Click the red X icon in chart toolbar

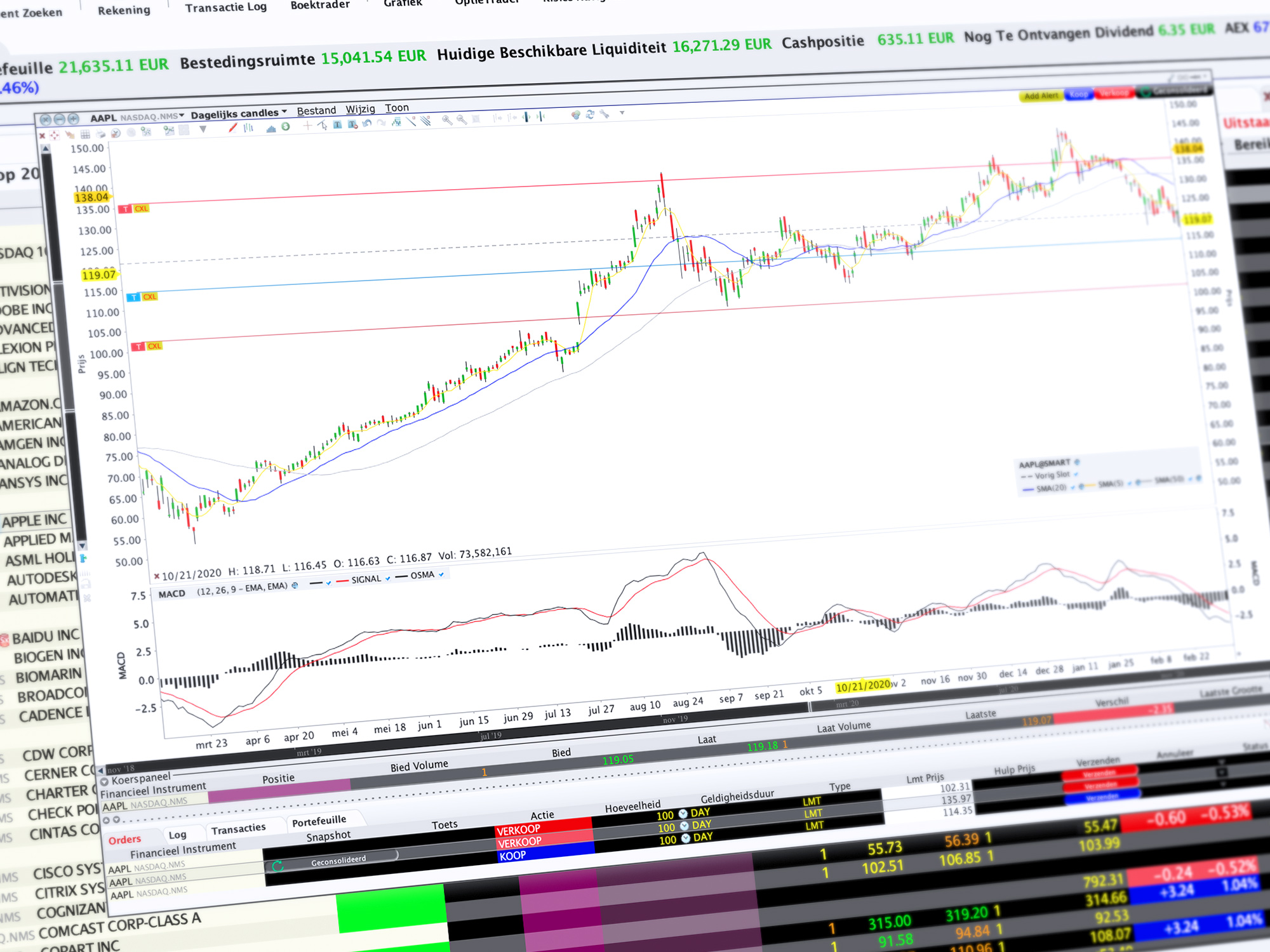point(43,135)
